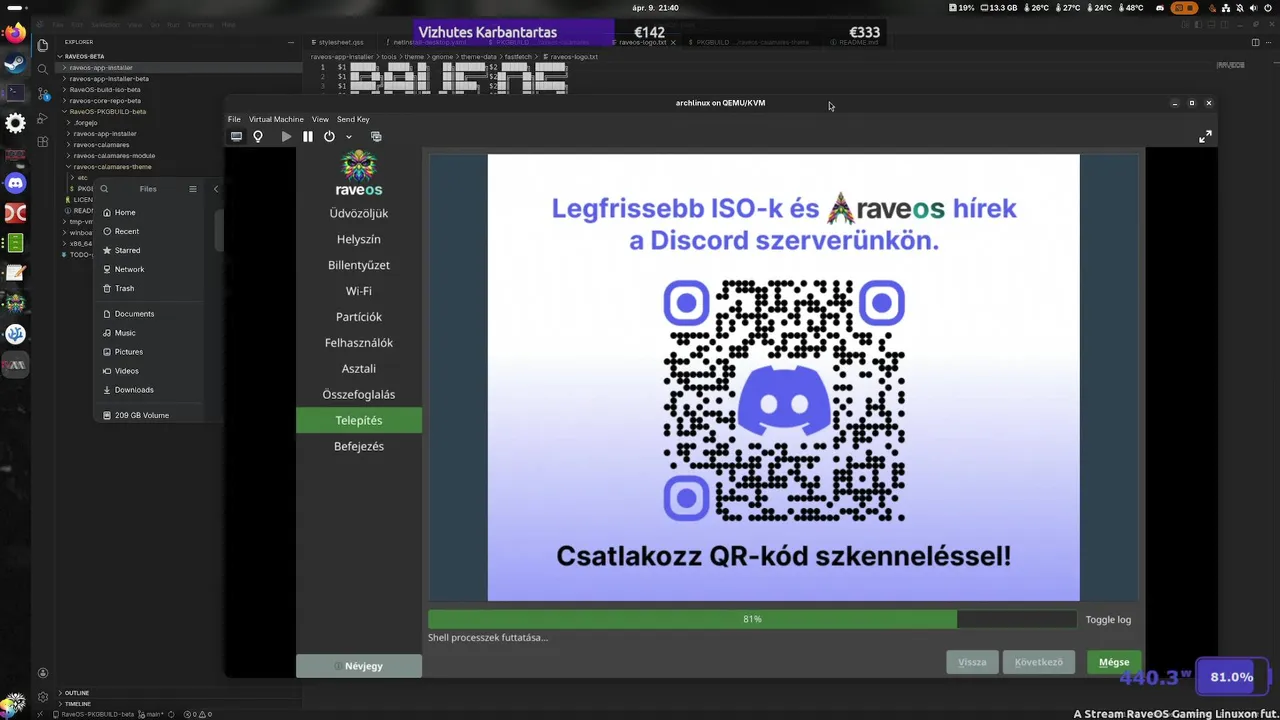This screenshot has width=1280, height=720.
Task: Open File menu in virt-manager
Action: point(234,119)
